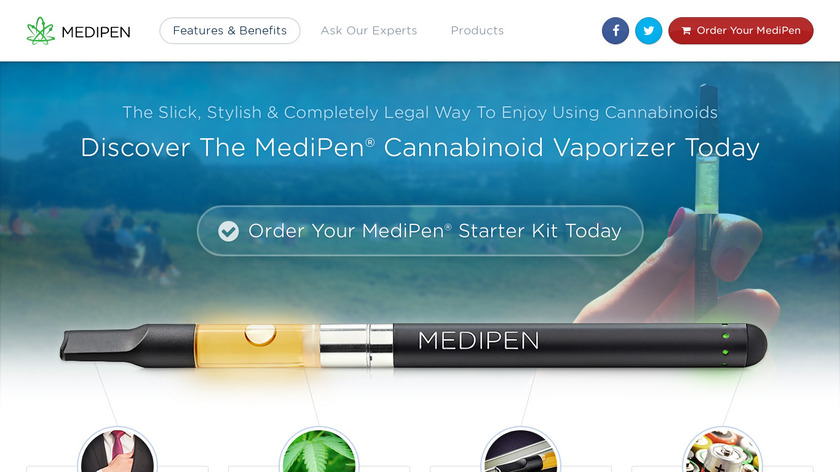This screenshot has height=472, width=840.
Task: Open the Twitter bird icon
Action: [x=648, y=31]
